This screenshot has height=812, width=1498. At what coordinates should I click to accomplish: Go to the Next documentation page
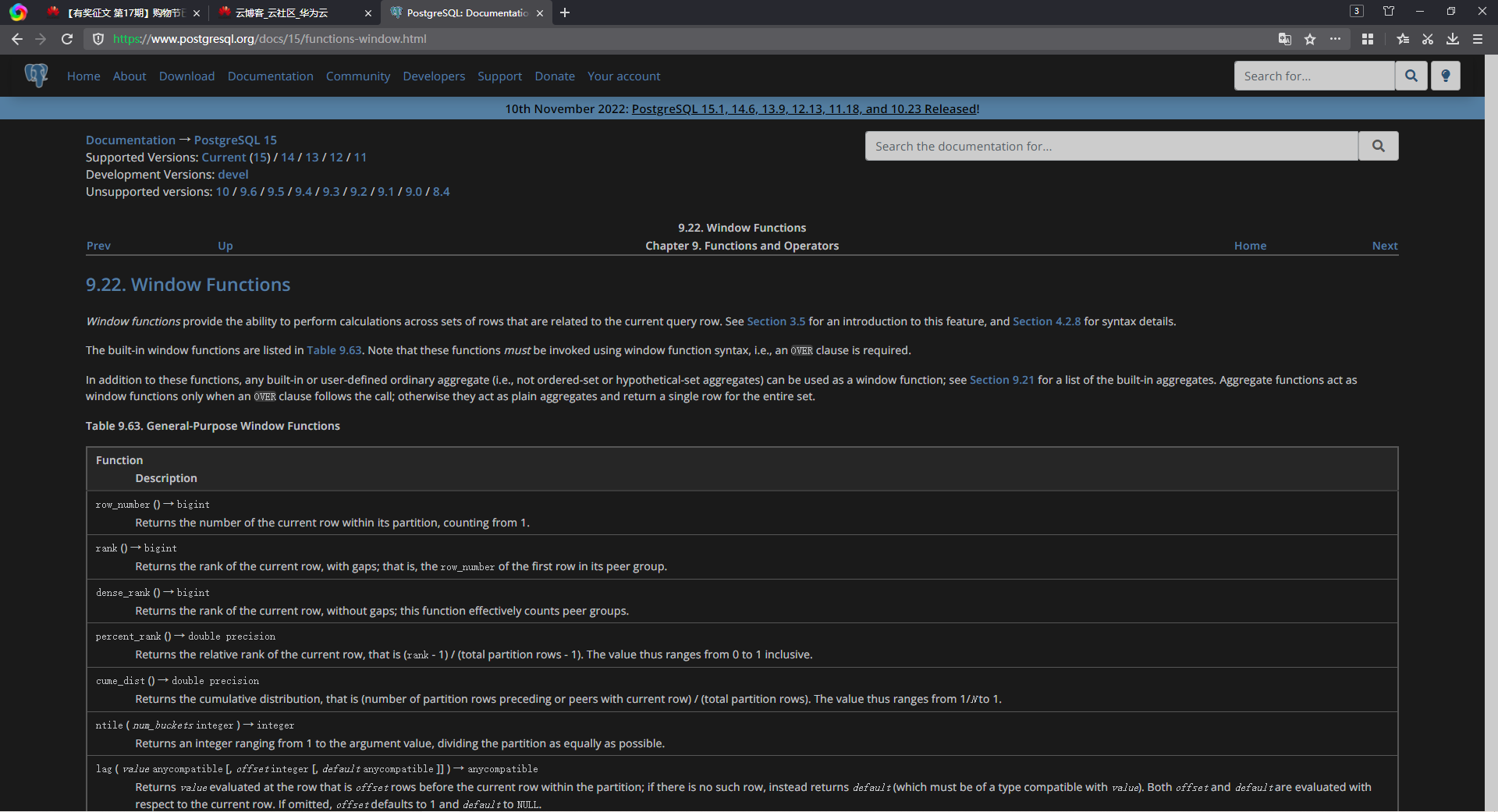[1385, 246]
